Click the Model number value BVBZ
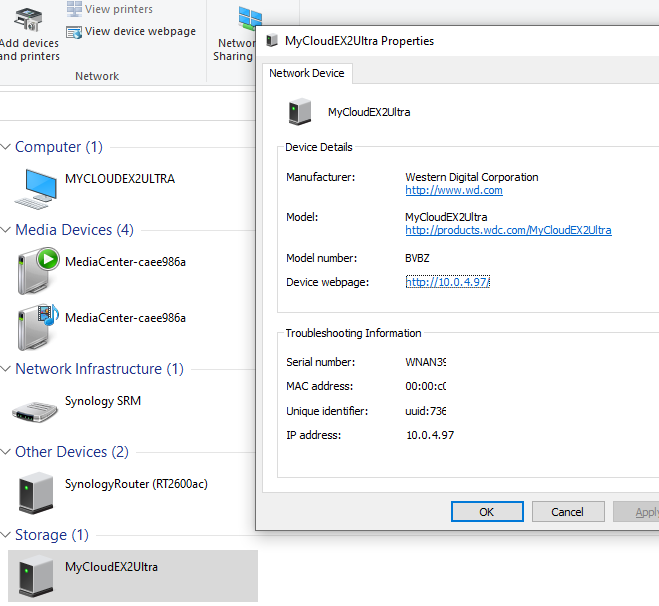The width and height of the screenshot is (659, 606). [x=417, y=258]
